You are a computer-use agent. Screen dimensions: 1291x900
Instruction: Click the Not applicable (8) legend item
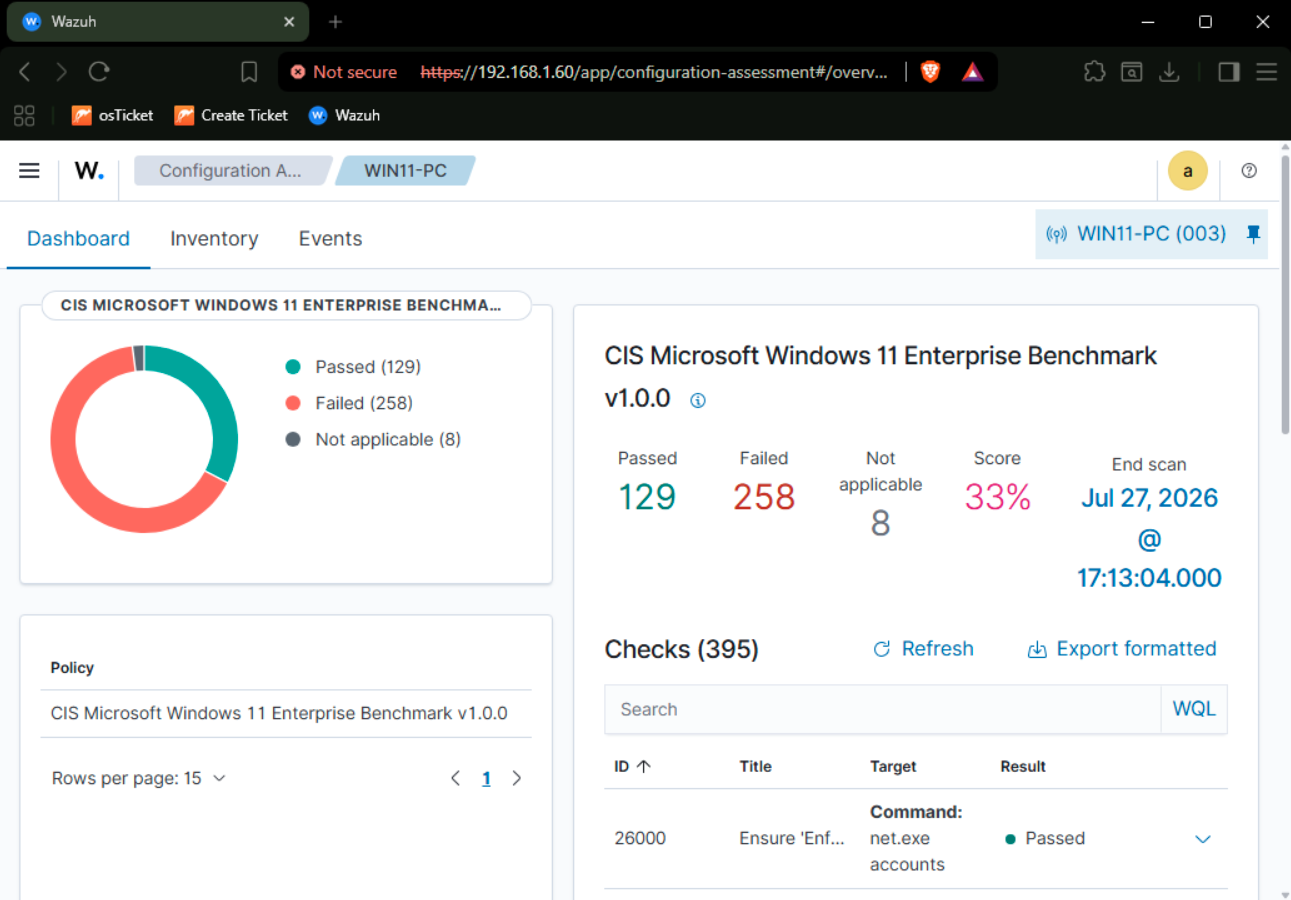[x=373, y=439]
